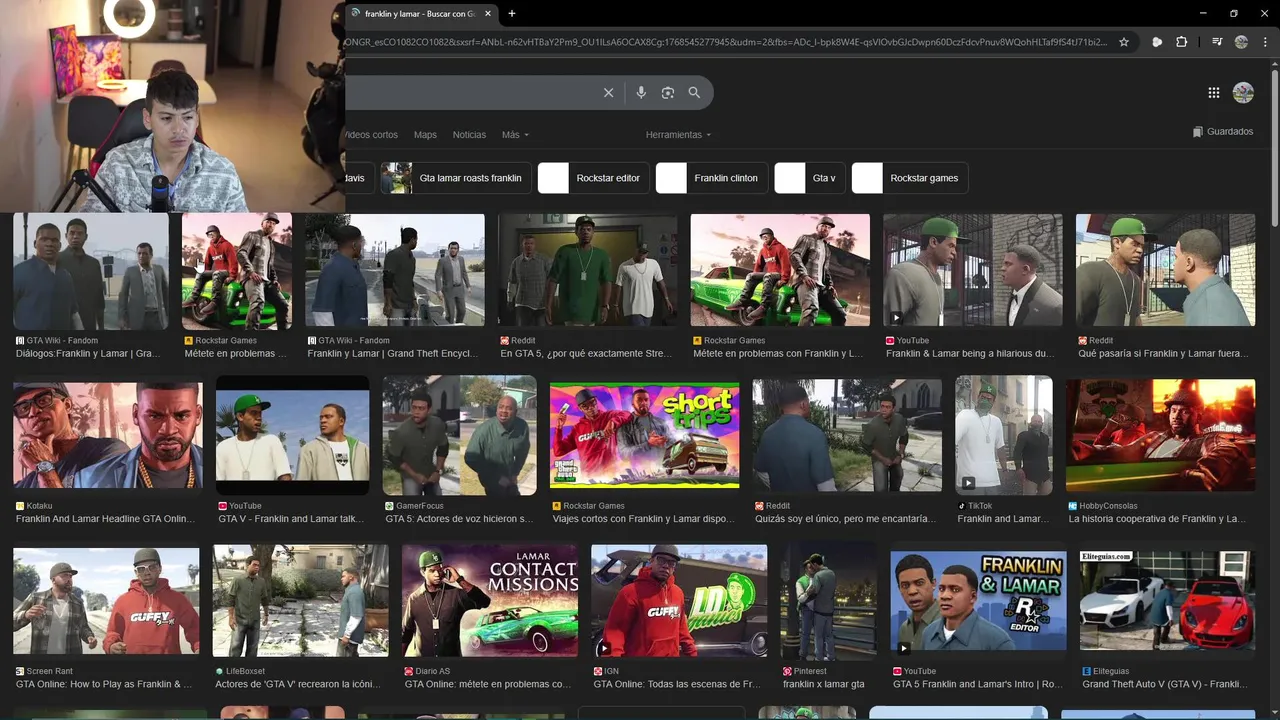This screenshot has width=1280, height=720.
Task: Select the 'Gta lamar roasts franklin' chip
Action: [x=456, y=178]
